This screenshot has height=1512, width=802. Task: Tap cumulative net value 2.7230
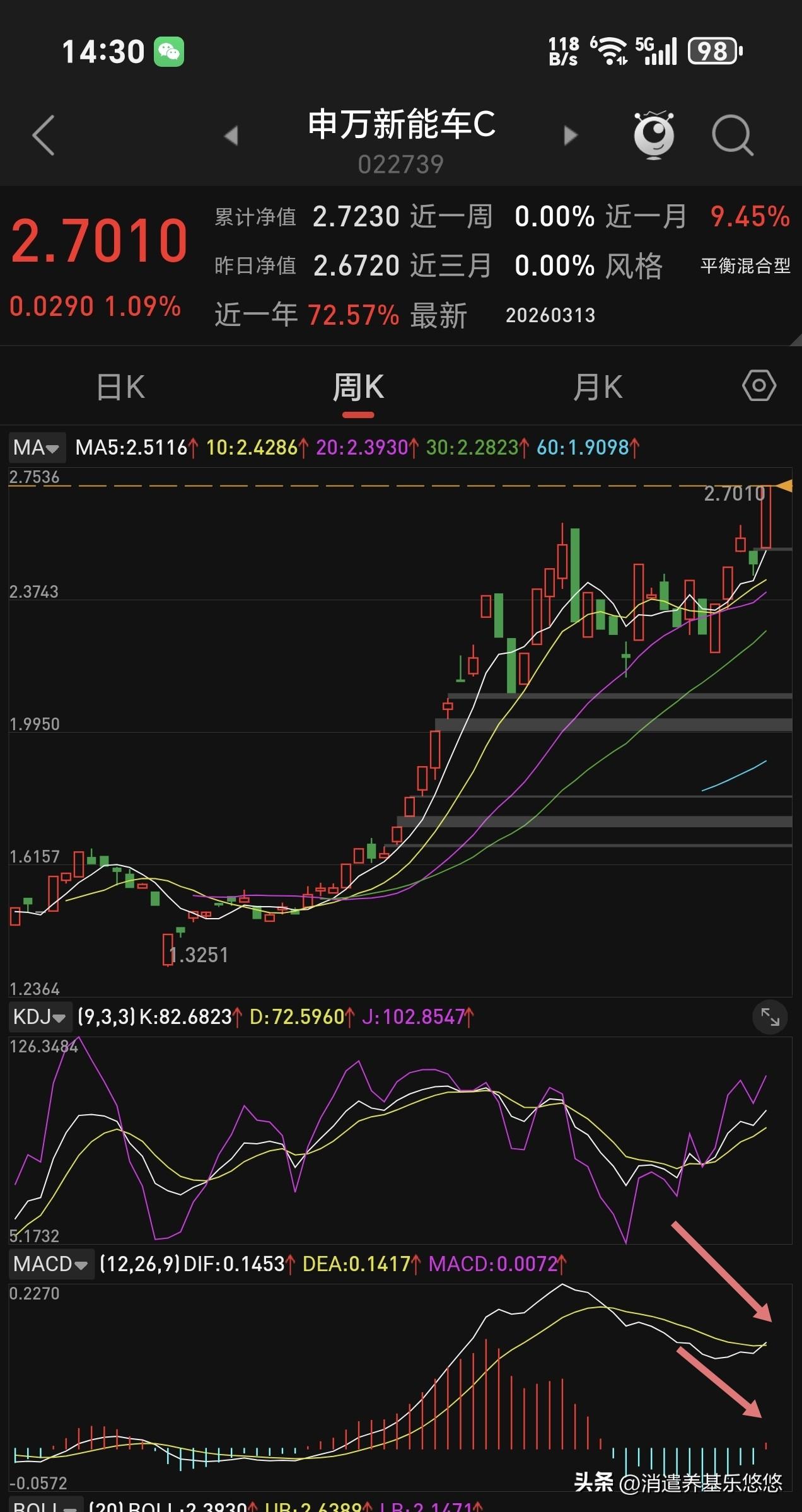pos(356,217)
